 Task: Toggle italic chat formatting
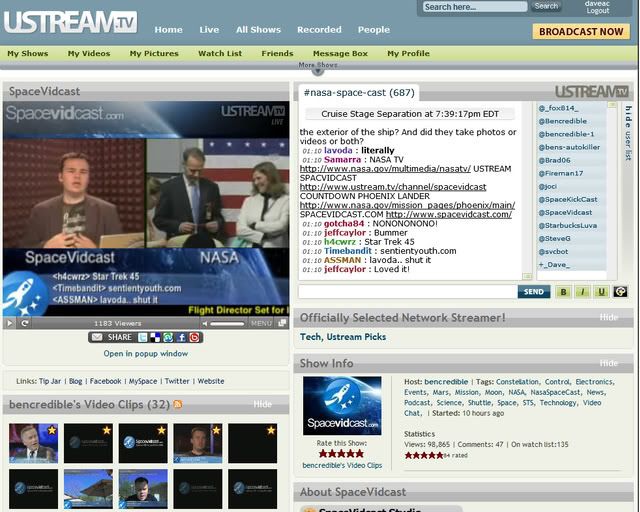(582, 292)
